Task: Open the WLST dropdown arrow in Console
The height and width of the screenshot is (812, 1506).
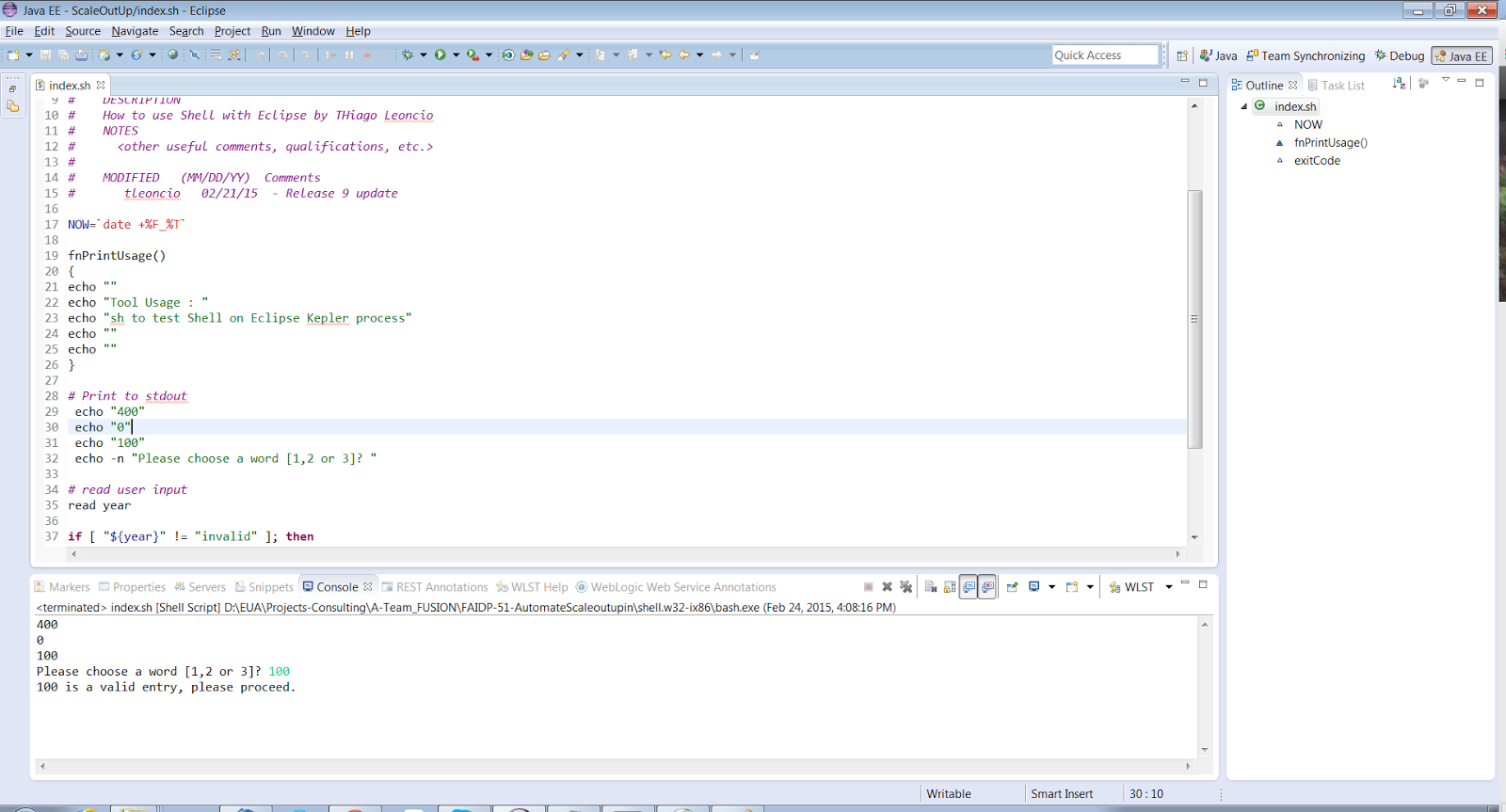Action: coord(1169,586)
